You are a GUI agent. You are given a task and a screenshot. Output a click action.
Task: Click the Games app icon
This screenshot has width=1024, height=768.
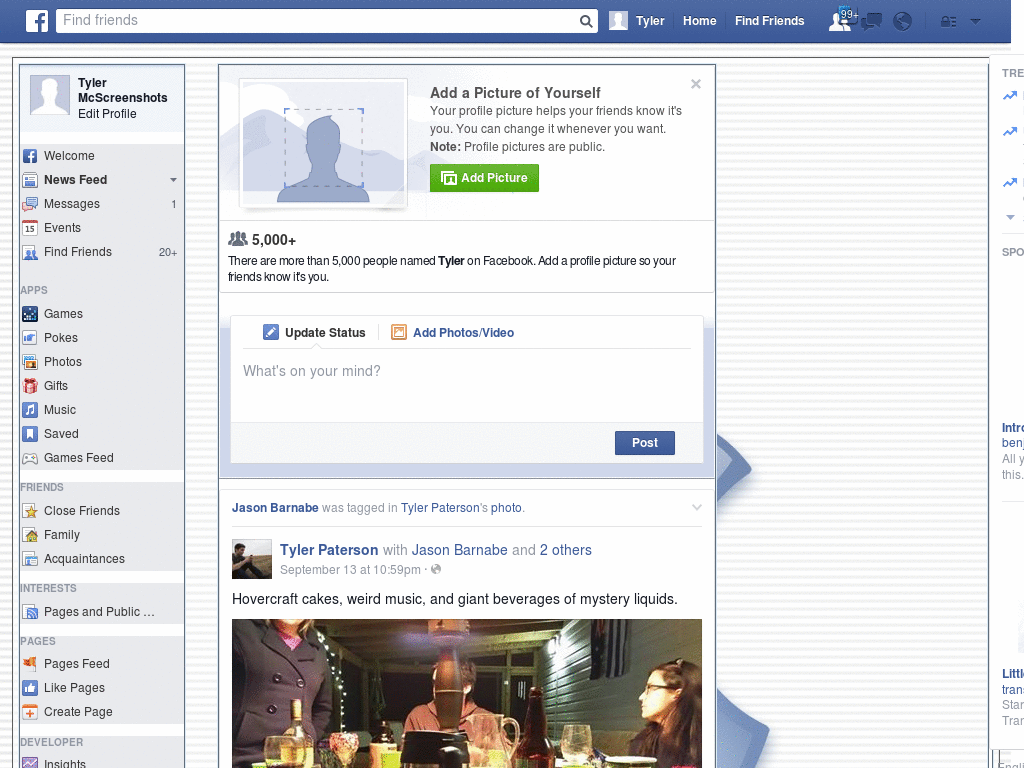[x=30, y=314]
